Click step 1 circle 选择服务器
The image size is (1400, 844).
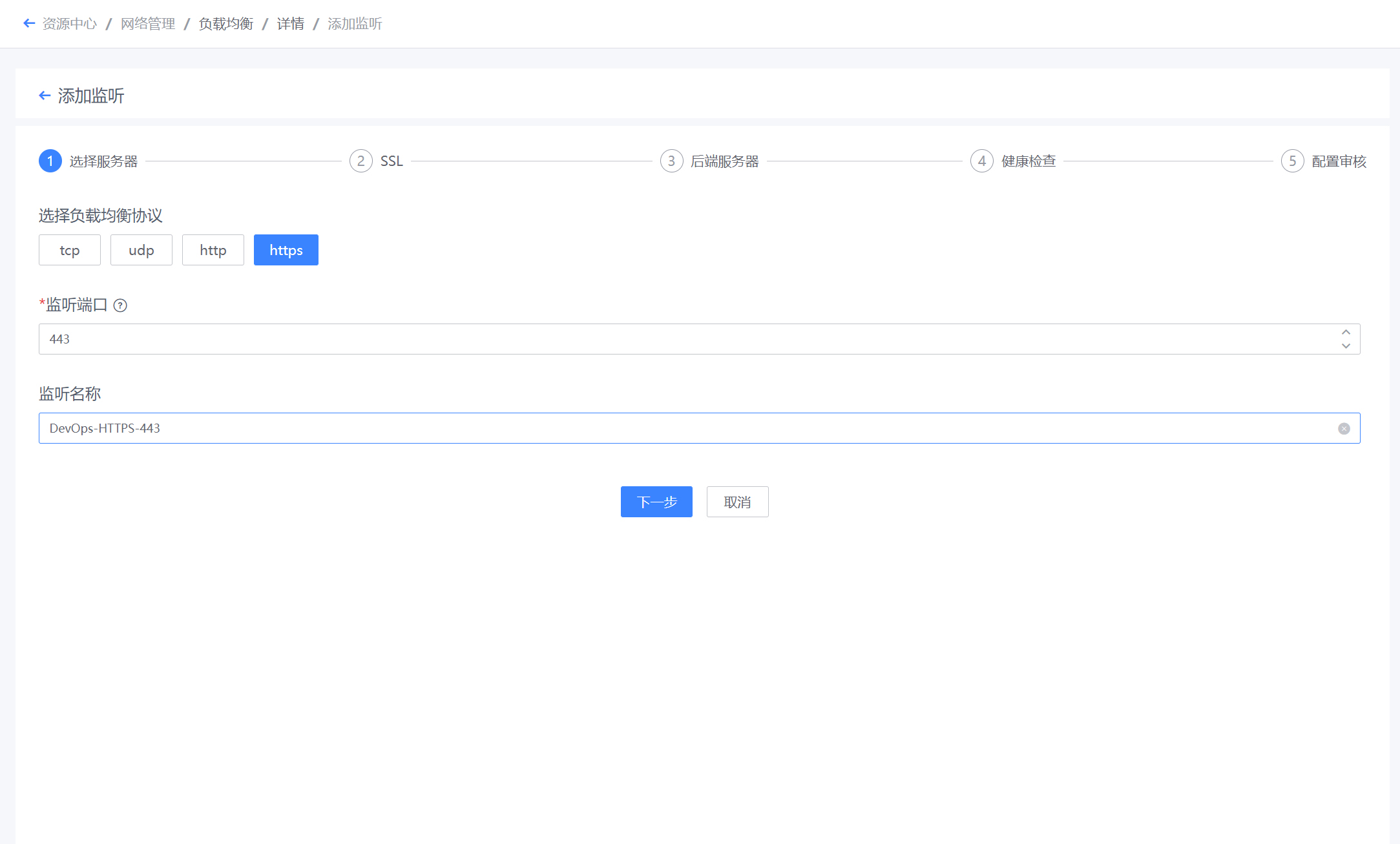coord(50,161)
